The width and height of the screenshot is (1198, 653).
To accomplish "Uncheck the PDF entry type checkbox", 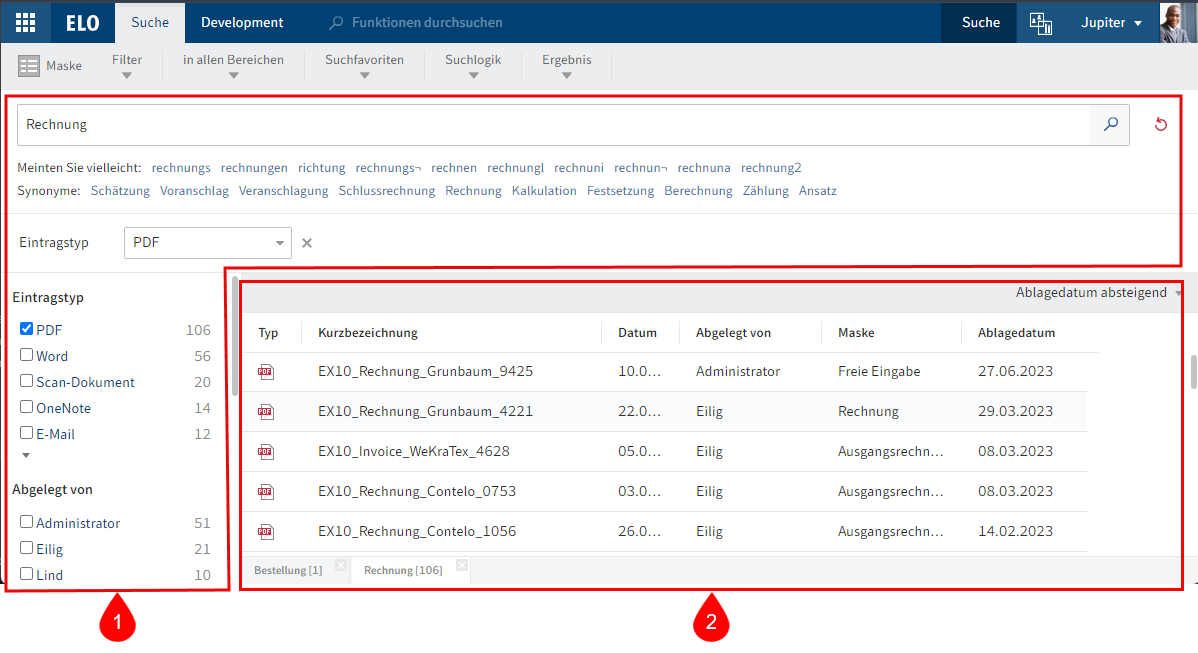I will coord(27,329).
